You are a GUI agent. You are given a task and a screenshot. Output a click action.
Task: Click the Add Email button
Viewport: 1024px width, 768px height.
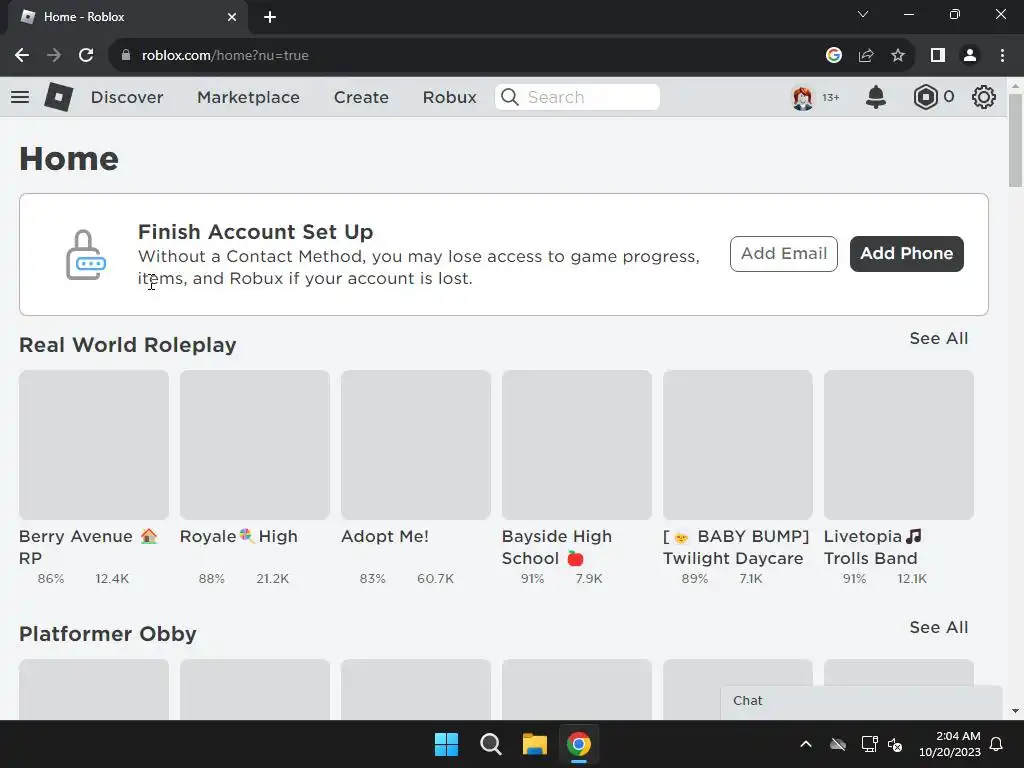(x=784, y=254)
